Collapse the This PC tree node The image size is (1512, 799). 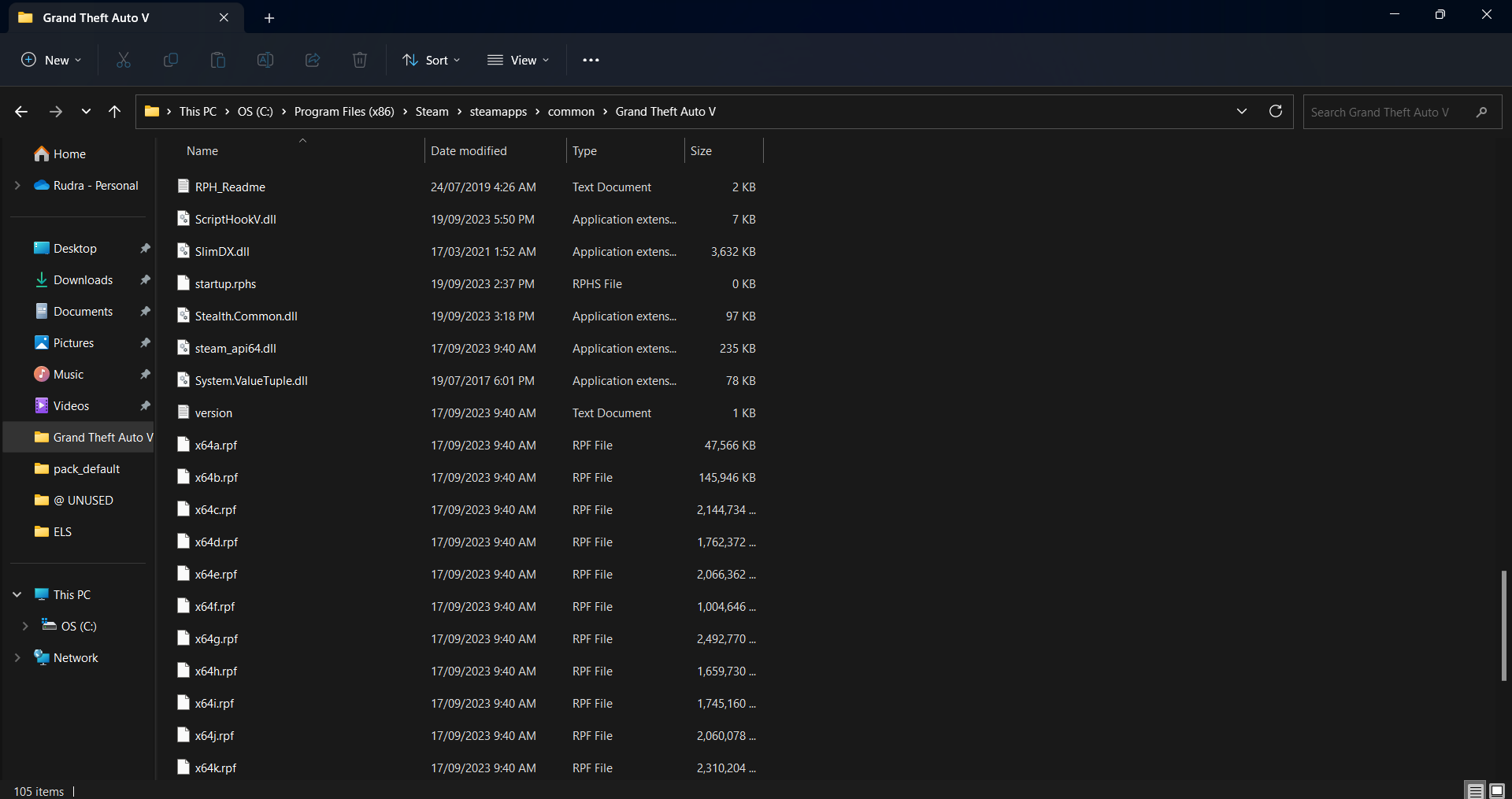(x=17, y=594)
